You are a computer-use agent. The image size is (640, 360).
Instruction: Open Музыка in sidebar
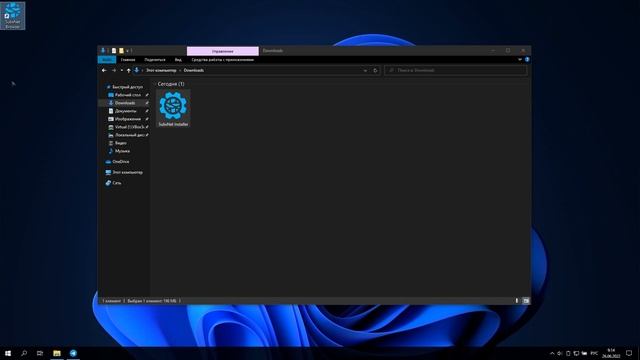point(122,151)
